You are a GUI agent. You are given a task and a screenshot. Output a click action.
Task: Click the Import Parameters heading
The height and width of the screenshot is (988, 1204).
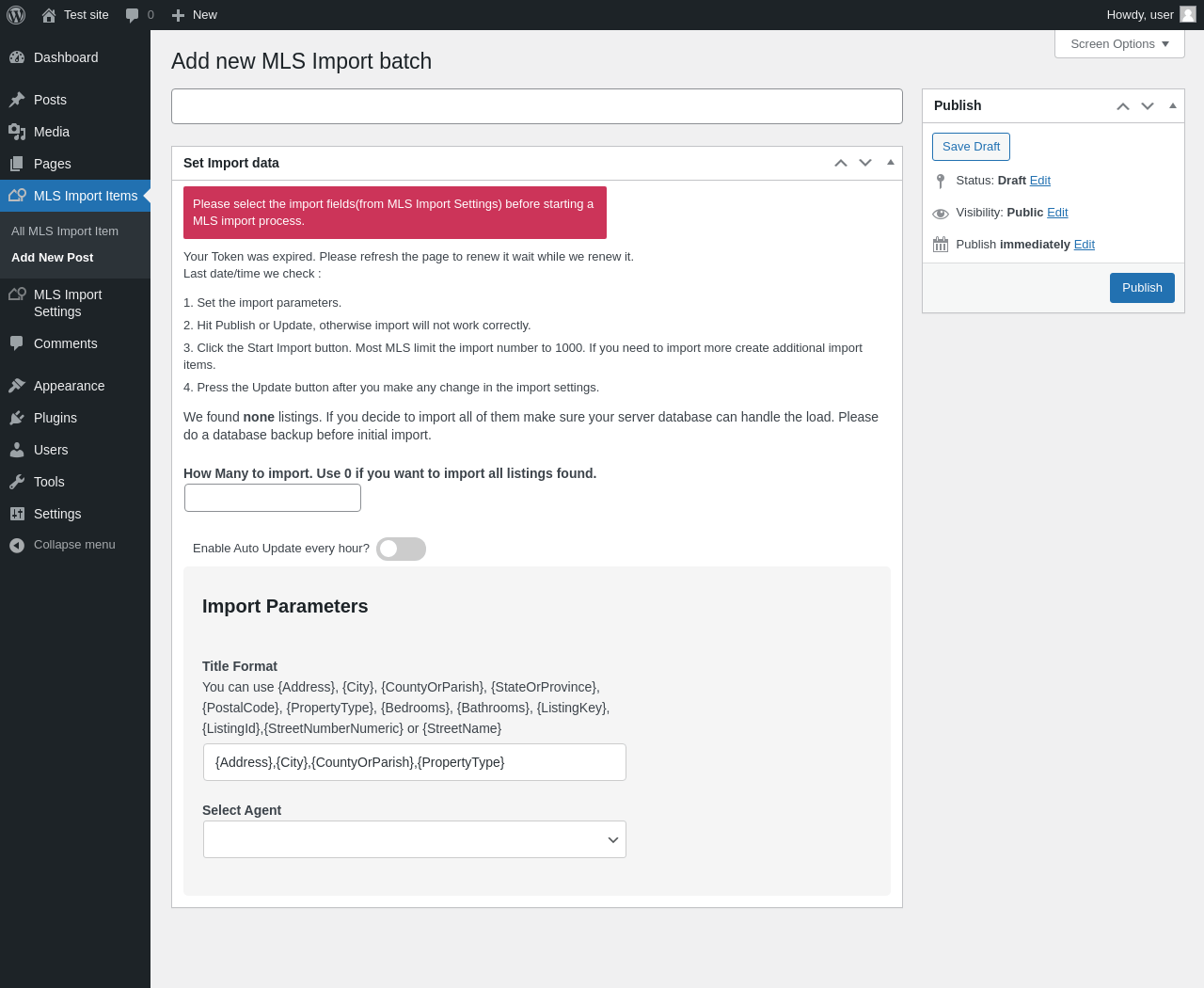(x=285, y=607)
